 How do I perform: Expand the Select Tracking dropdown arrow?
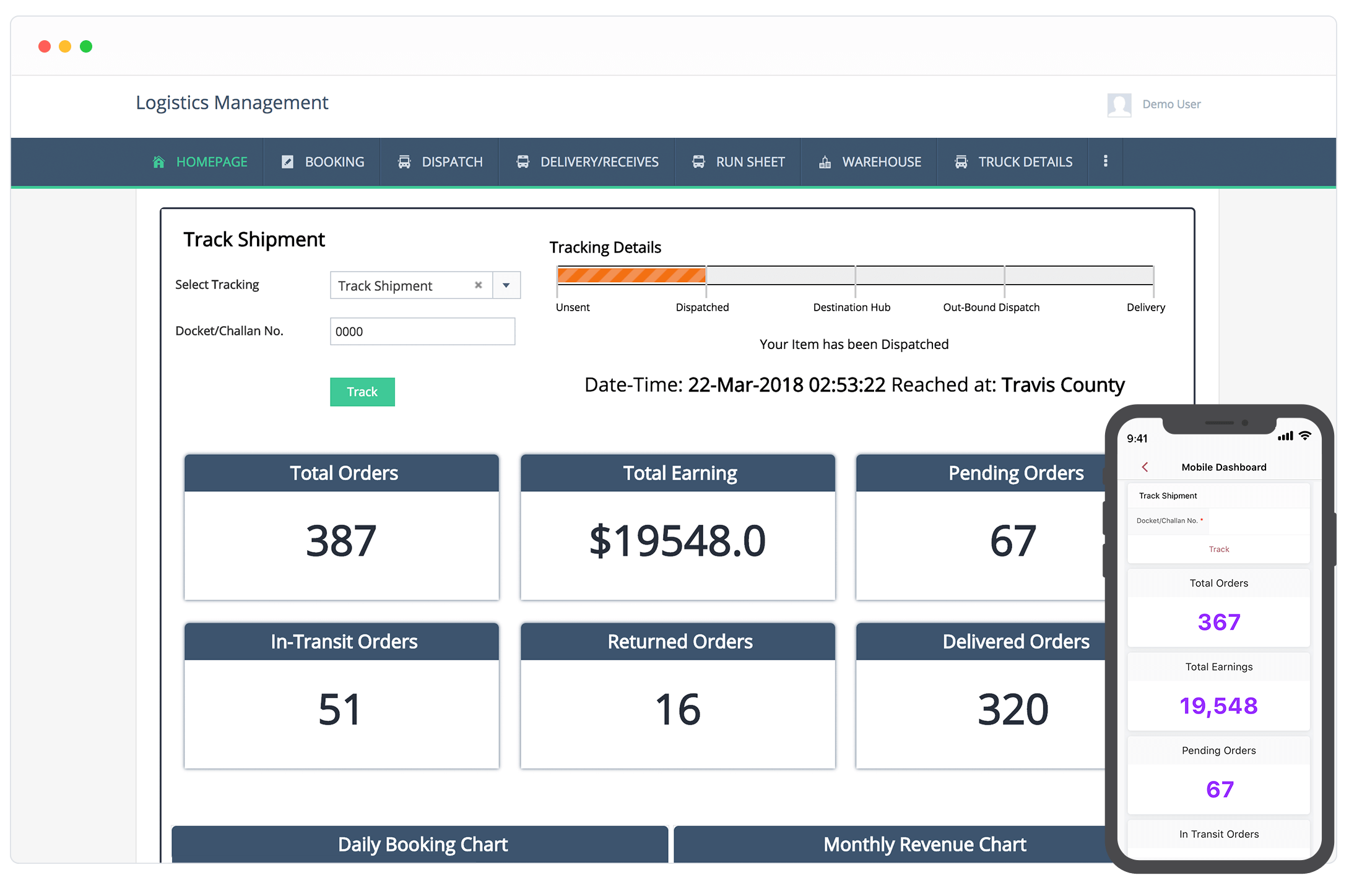pyautogui.click(x=506, y=285)
